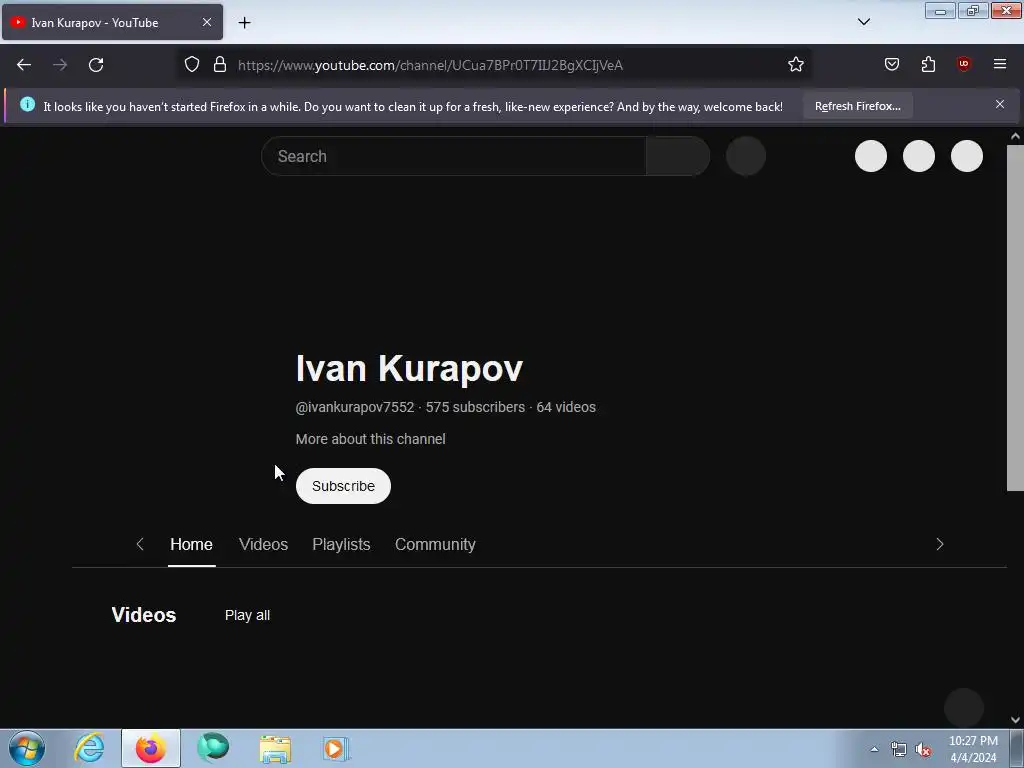
Task: Open the Firefox hamburger menu
Action: point(1000,64)
